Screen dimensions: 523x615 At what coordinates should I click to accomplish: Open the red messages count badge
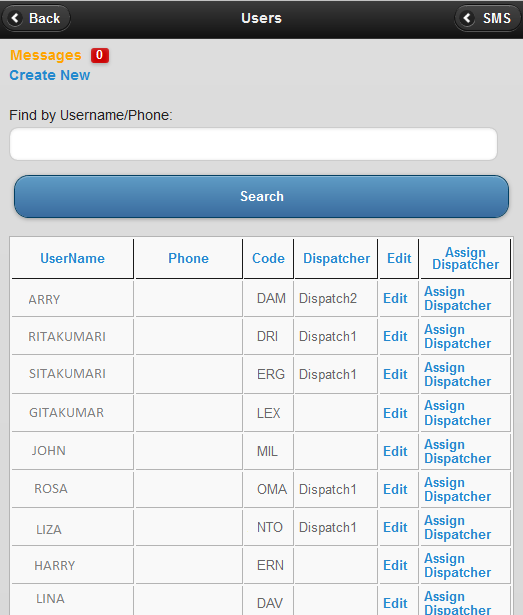(x=100, y=55)
